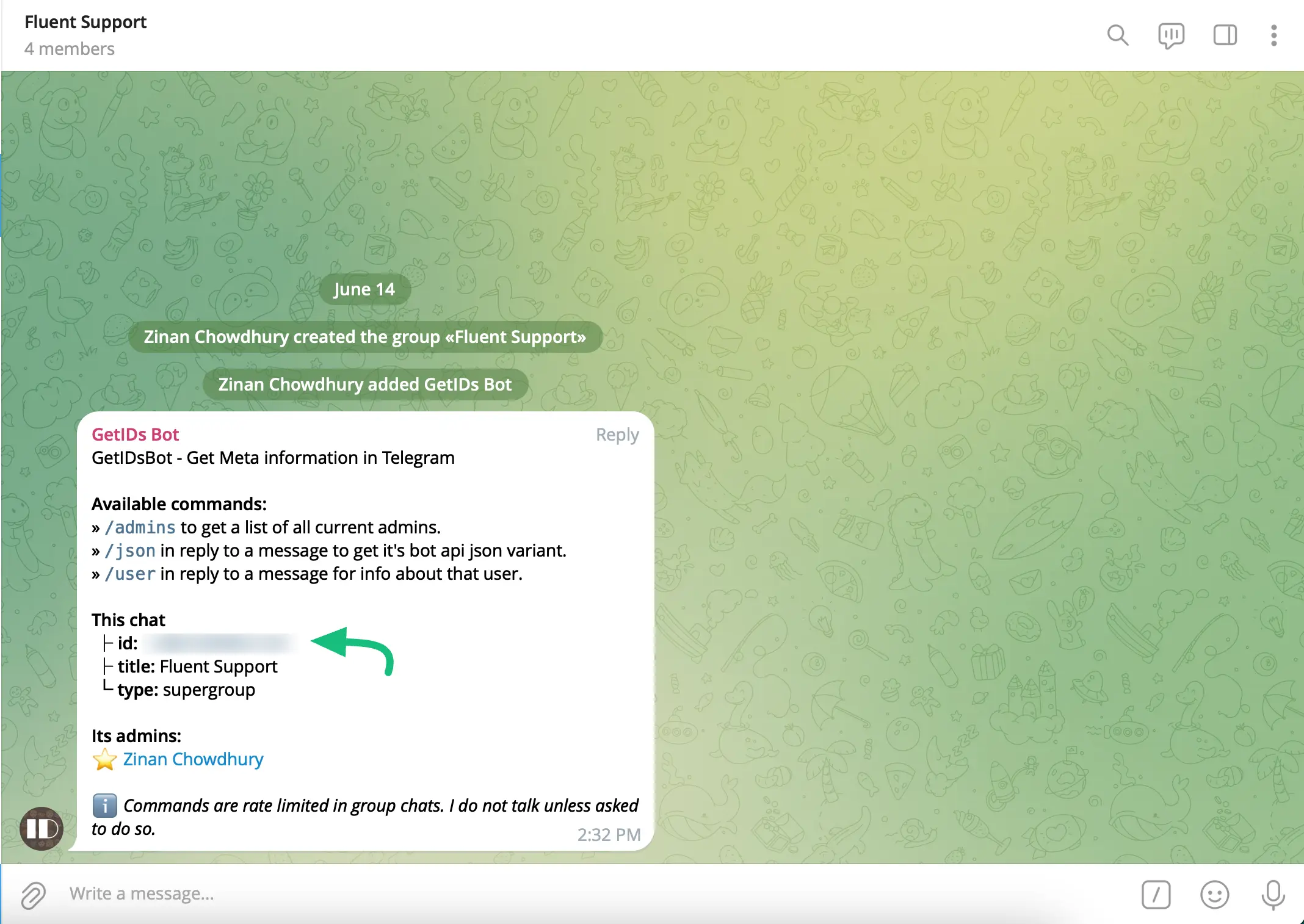
Task: Click GetIDs Bot avatar beside message
Action: [x=42, y=828]
